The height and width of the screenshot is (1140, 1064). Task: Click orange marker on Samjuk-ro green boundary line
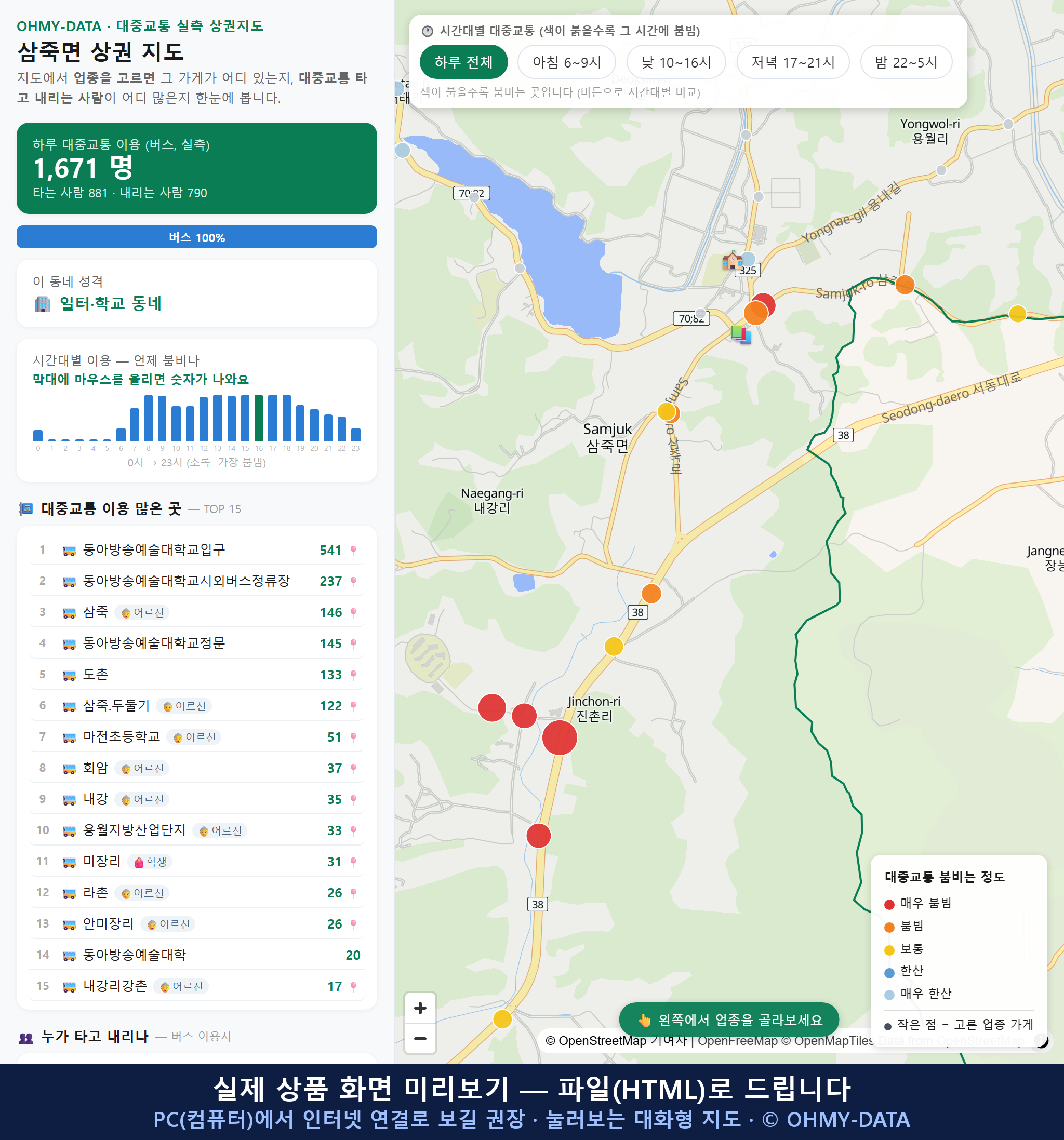(905, 285)
